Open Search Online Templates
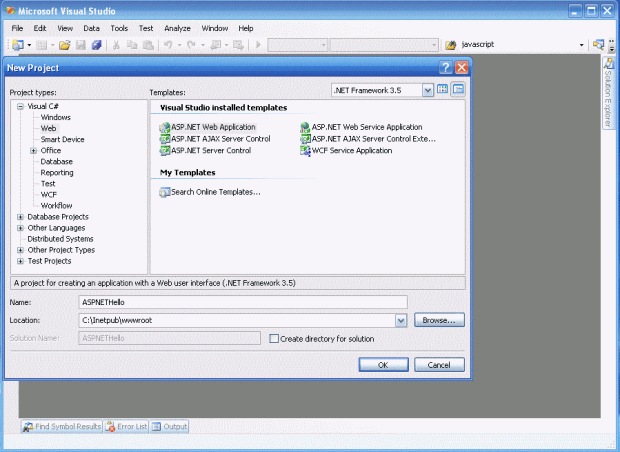This screenshot has width=620, height=452. pos(210,192)
